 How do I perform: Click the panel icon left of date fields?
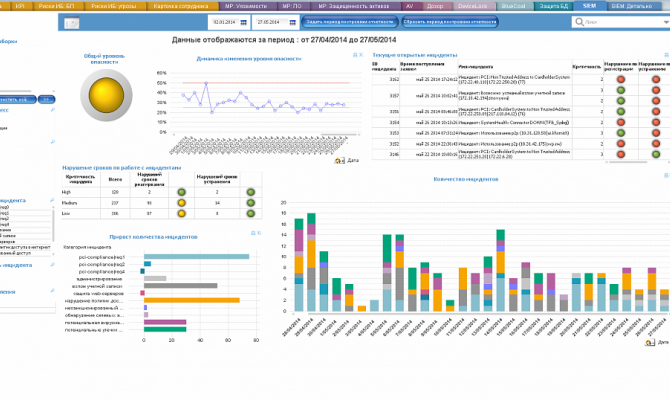coord(71,23)
